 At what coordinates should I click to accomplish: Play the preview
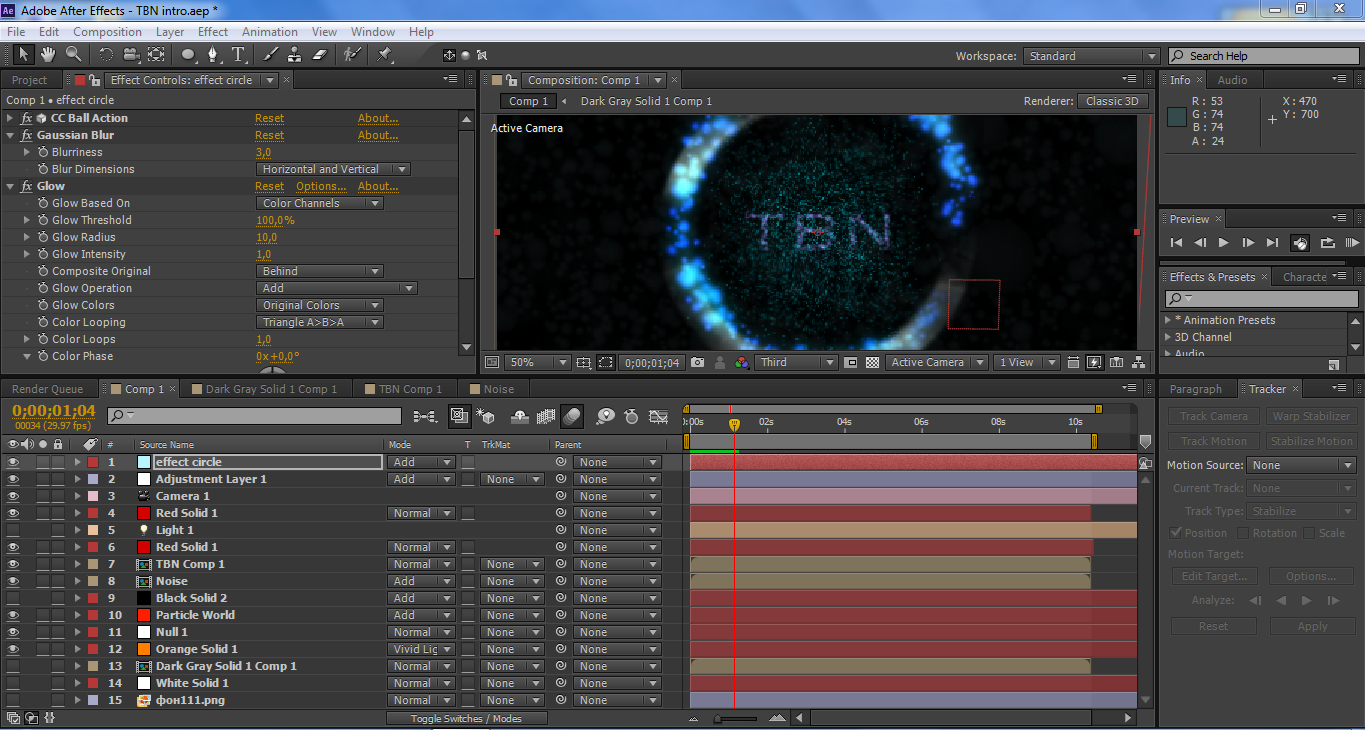pos(1223,242)
